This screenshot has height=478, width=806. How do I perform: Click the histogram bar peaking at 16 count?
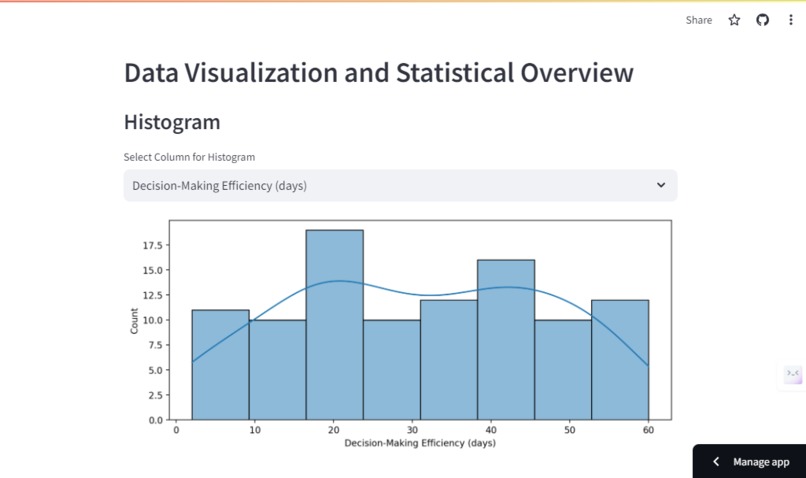(x=506, y=340)
